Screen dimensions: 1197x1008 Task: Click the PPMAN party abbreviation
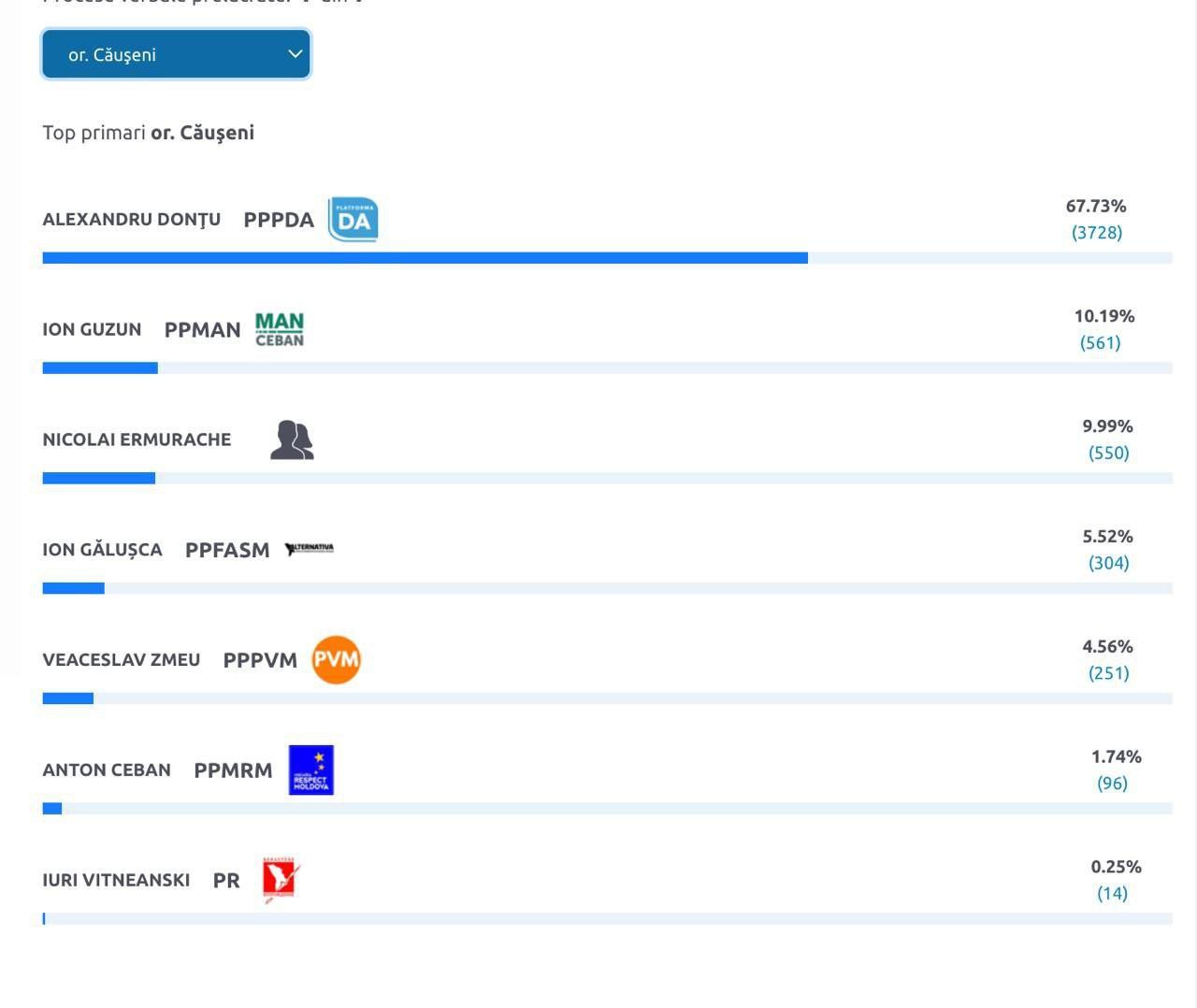(202, 330)
